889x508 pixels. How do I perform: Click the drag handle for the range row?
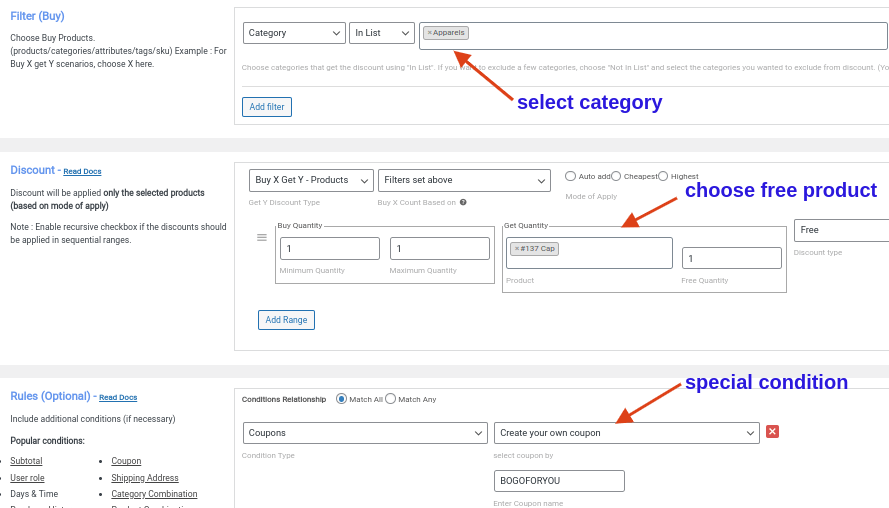pyautogui.click(x=262, y=237)
